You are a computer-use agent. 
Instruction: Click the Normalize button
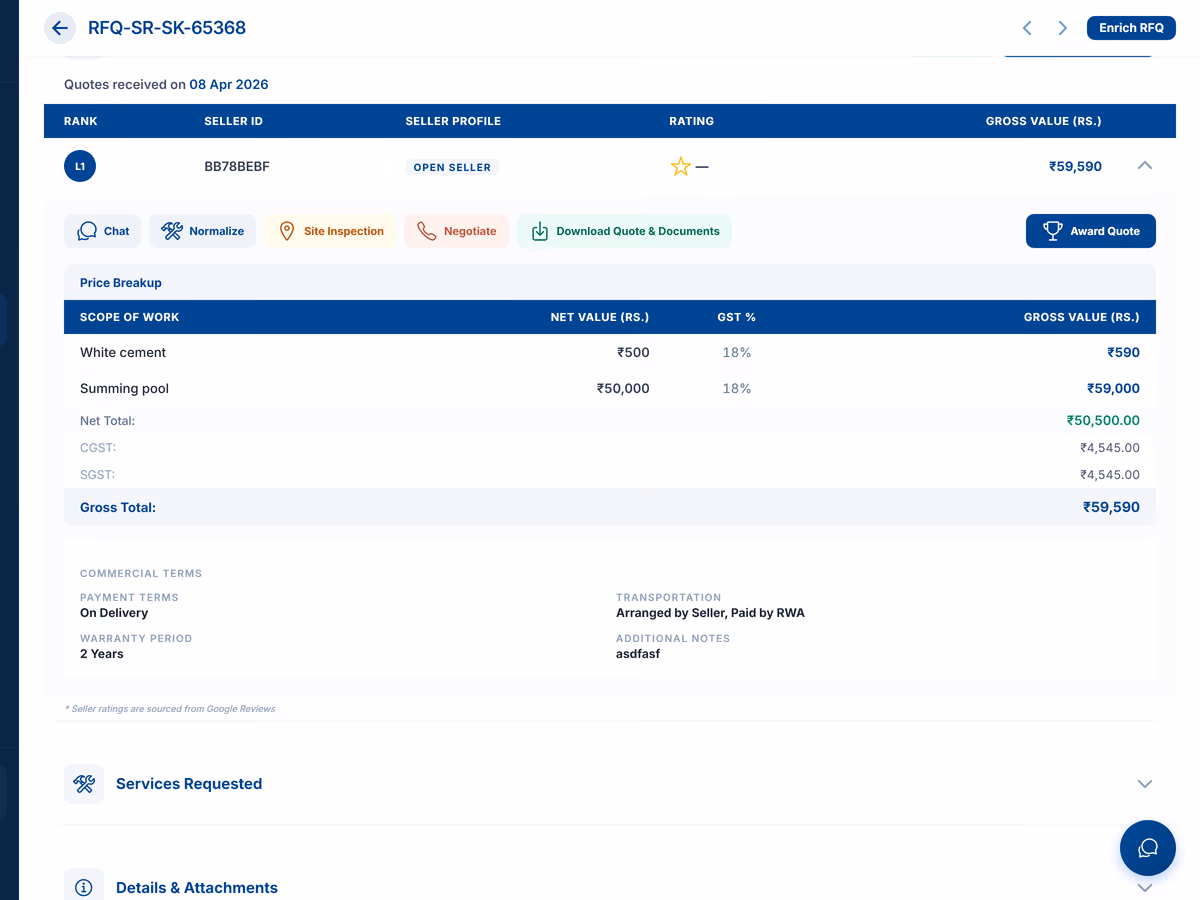pos(203,231)
